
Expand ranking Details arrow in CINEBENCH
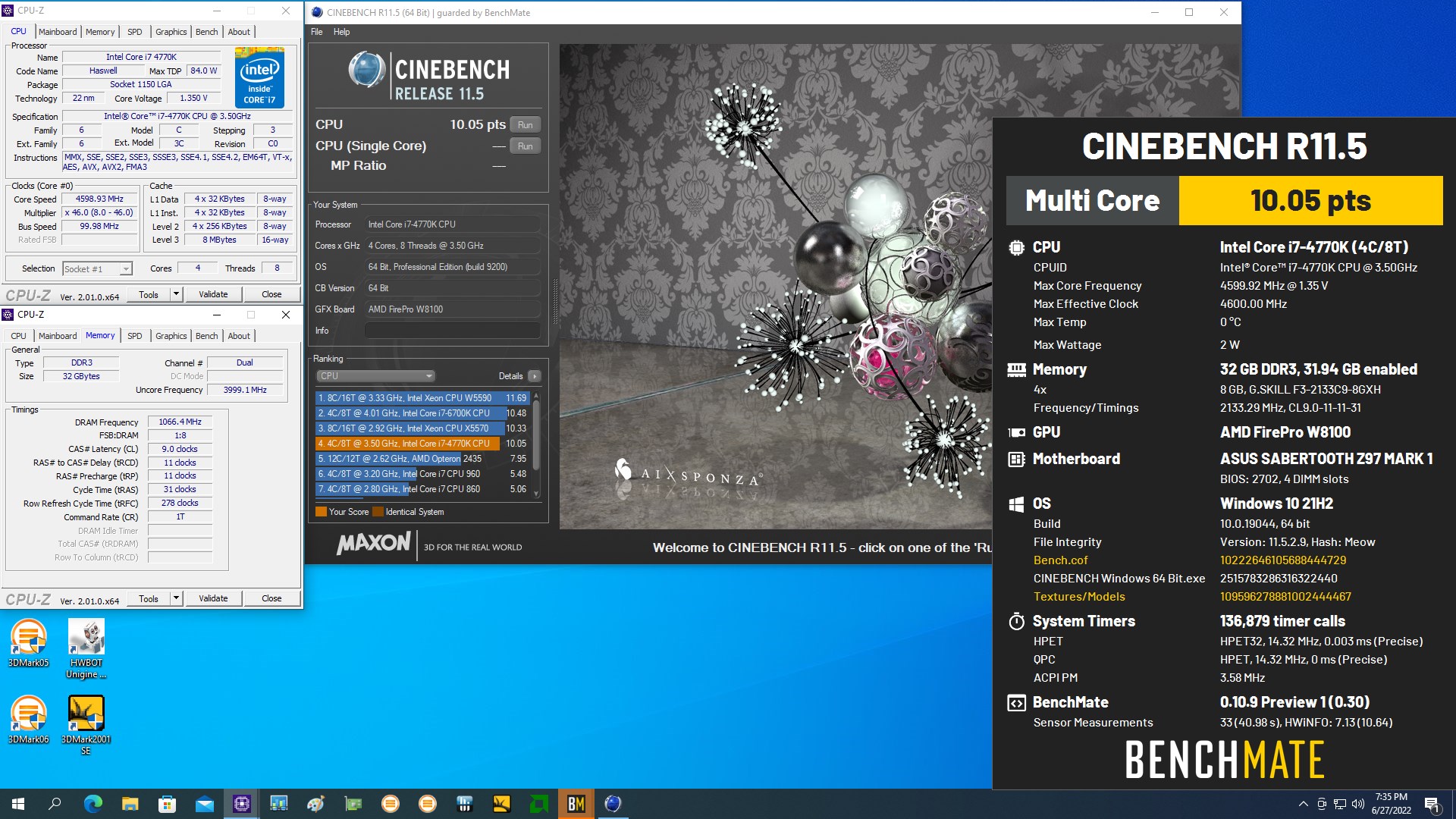(x=535, y=376)
